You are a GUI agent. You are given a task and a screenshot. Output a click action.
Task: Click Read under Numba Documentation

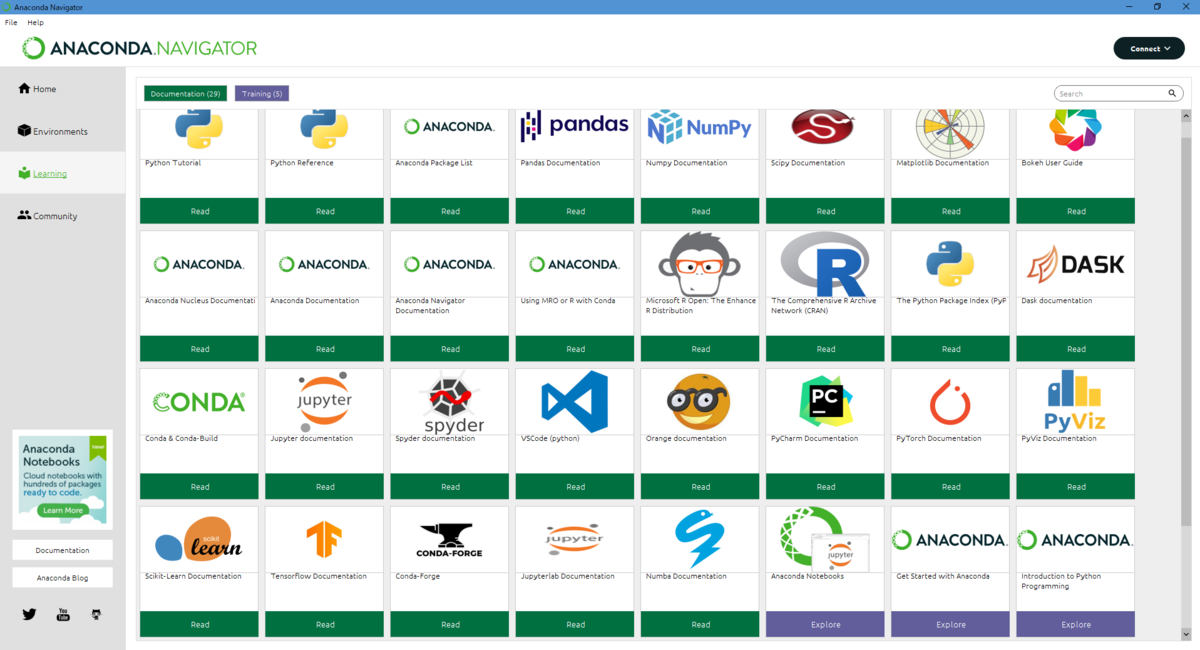700,624
